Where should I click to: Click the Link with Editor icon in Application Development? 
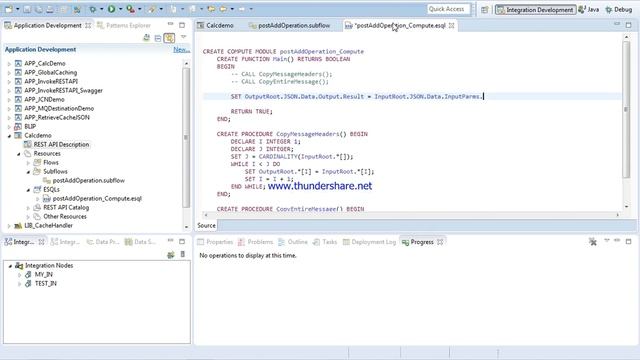coord(169,38)
